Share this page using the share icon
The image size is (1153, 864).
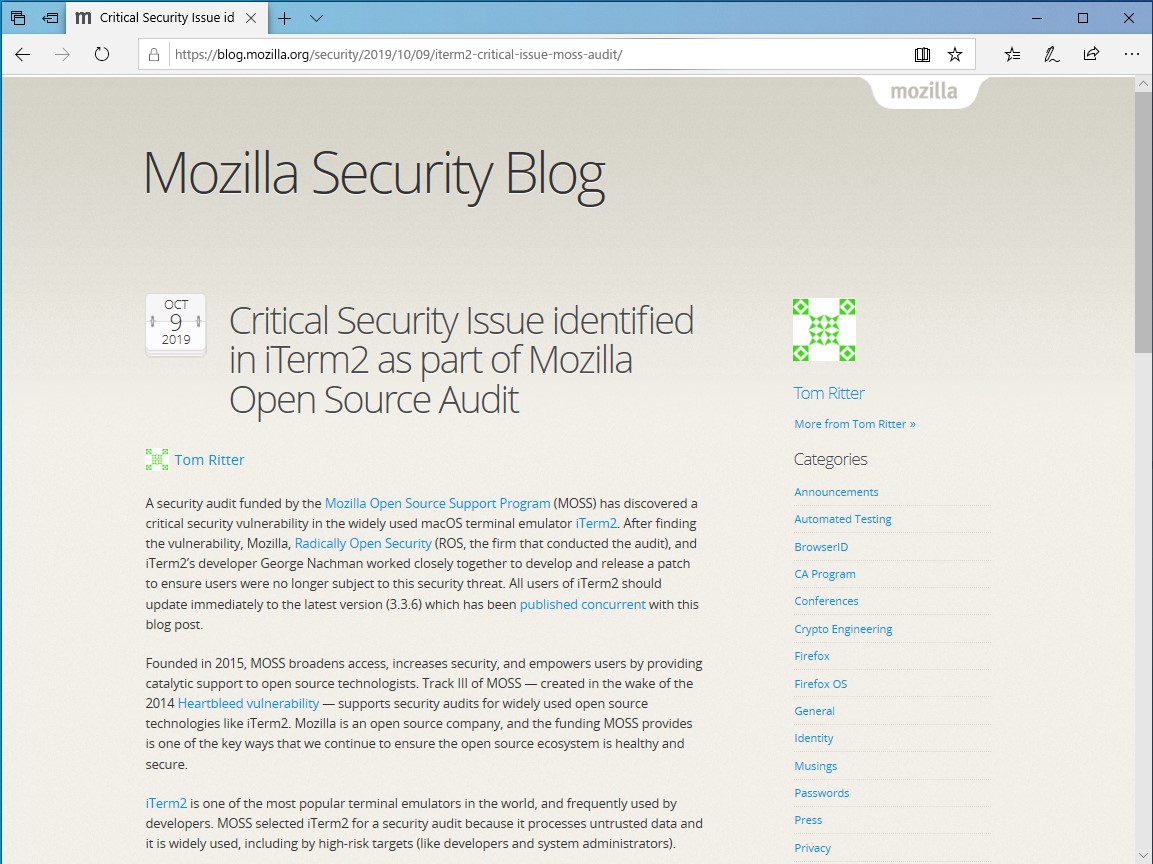[1091, 54]
